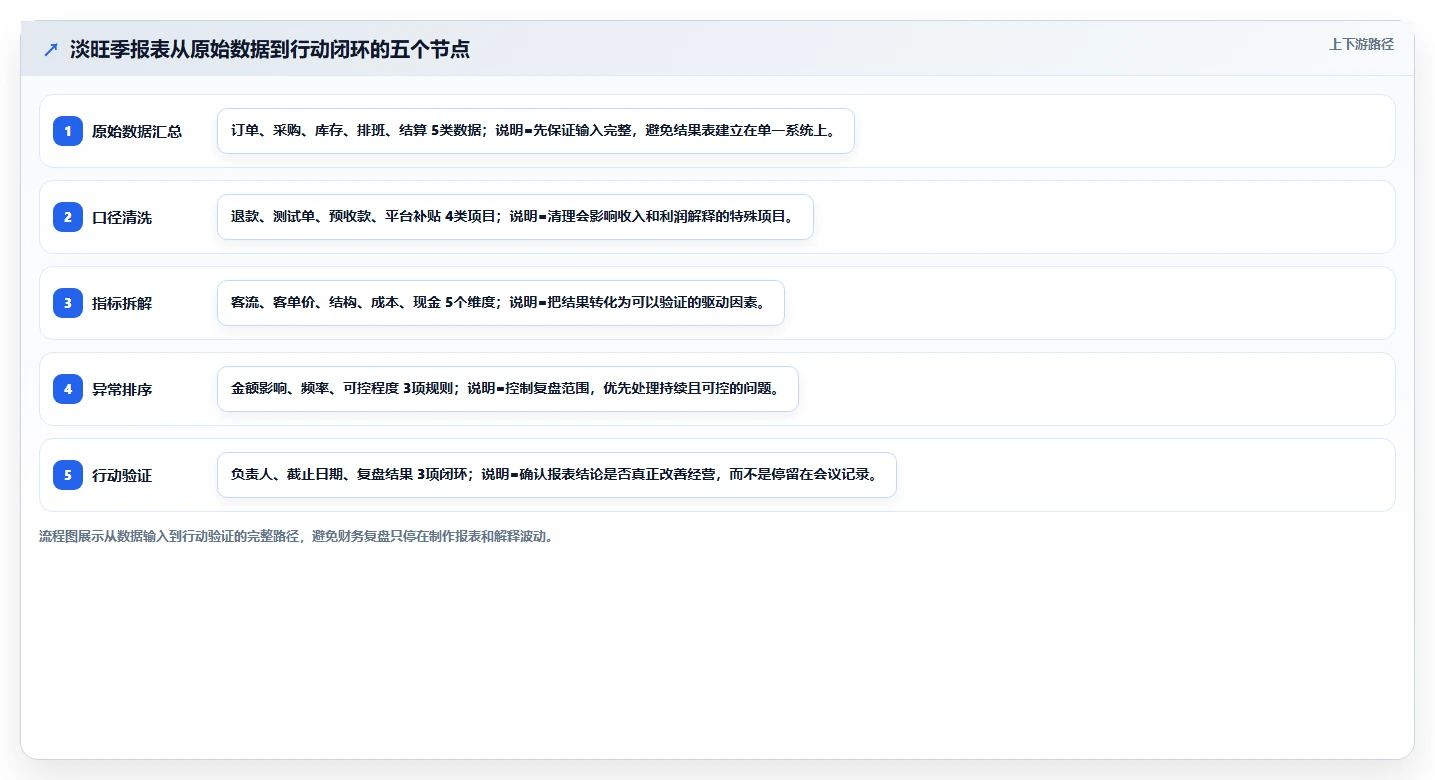
Task: Click the description box starting 金额影响、频率
Action: tap(508, 389)
